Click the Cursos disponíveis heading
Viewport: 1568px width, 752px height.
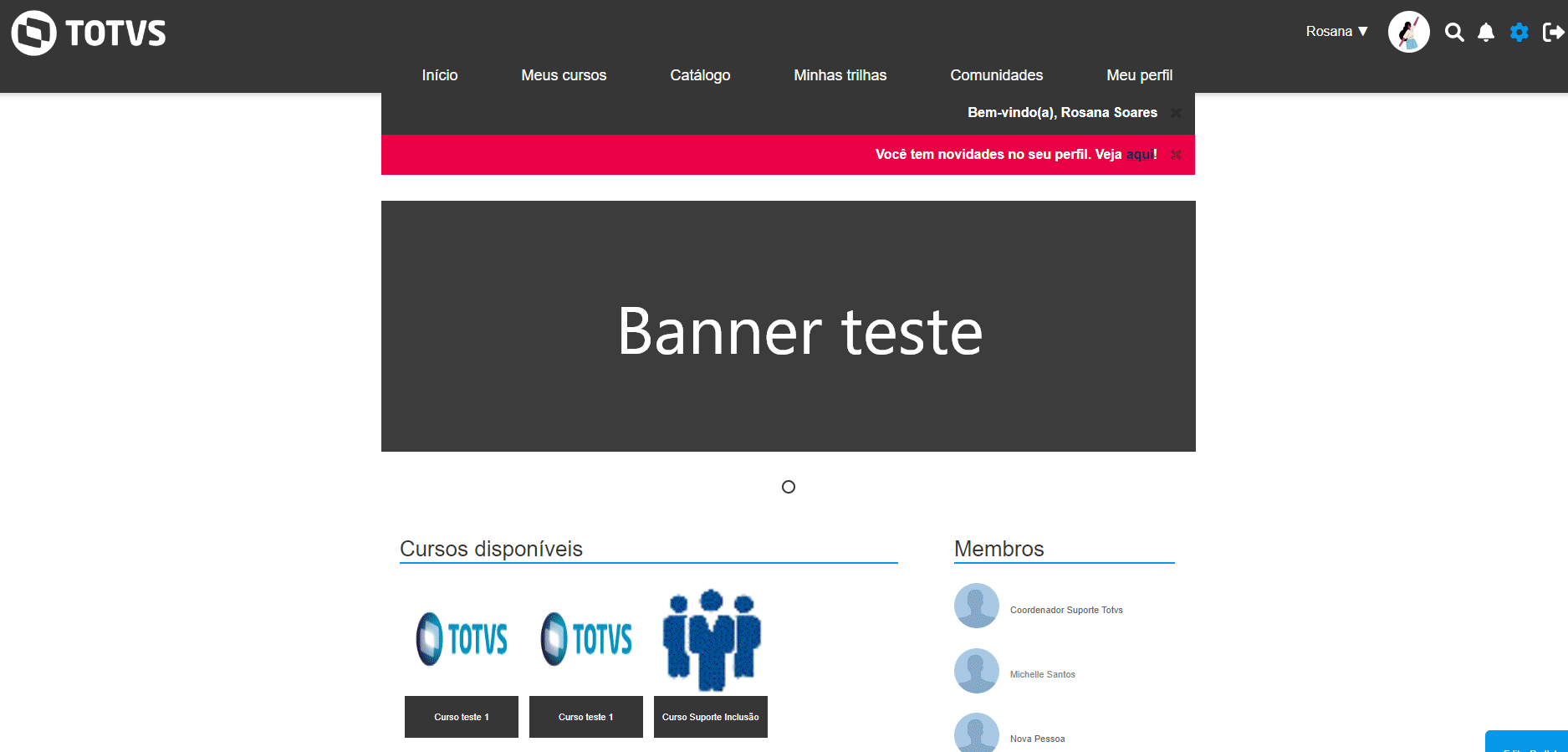pos(491,549)
